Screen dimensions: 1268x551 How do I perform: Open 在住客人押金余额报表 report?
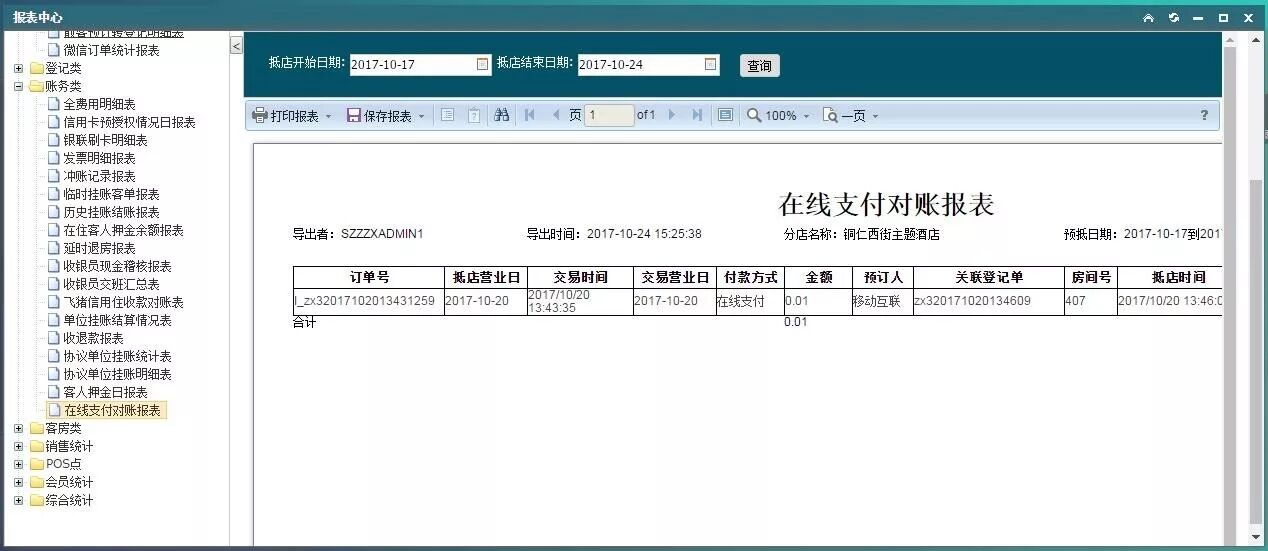click(123, 230)
